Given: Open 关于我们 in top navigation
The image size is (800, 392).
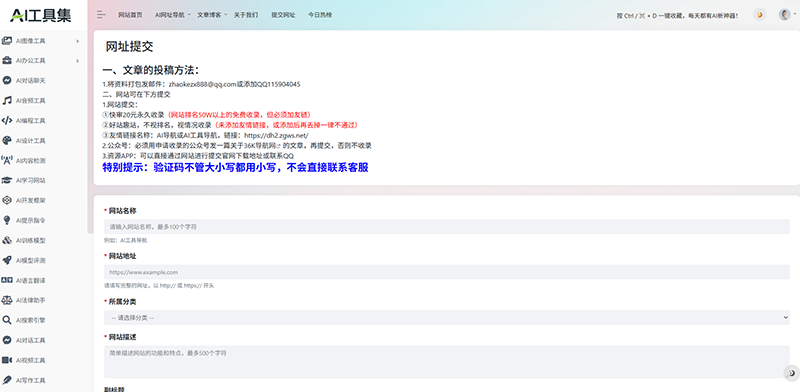Looking at the screenshot, I should coord(246,15).
